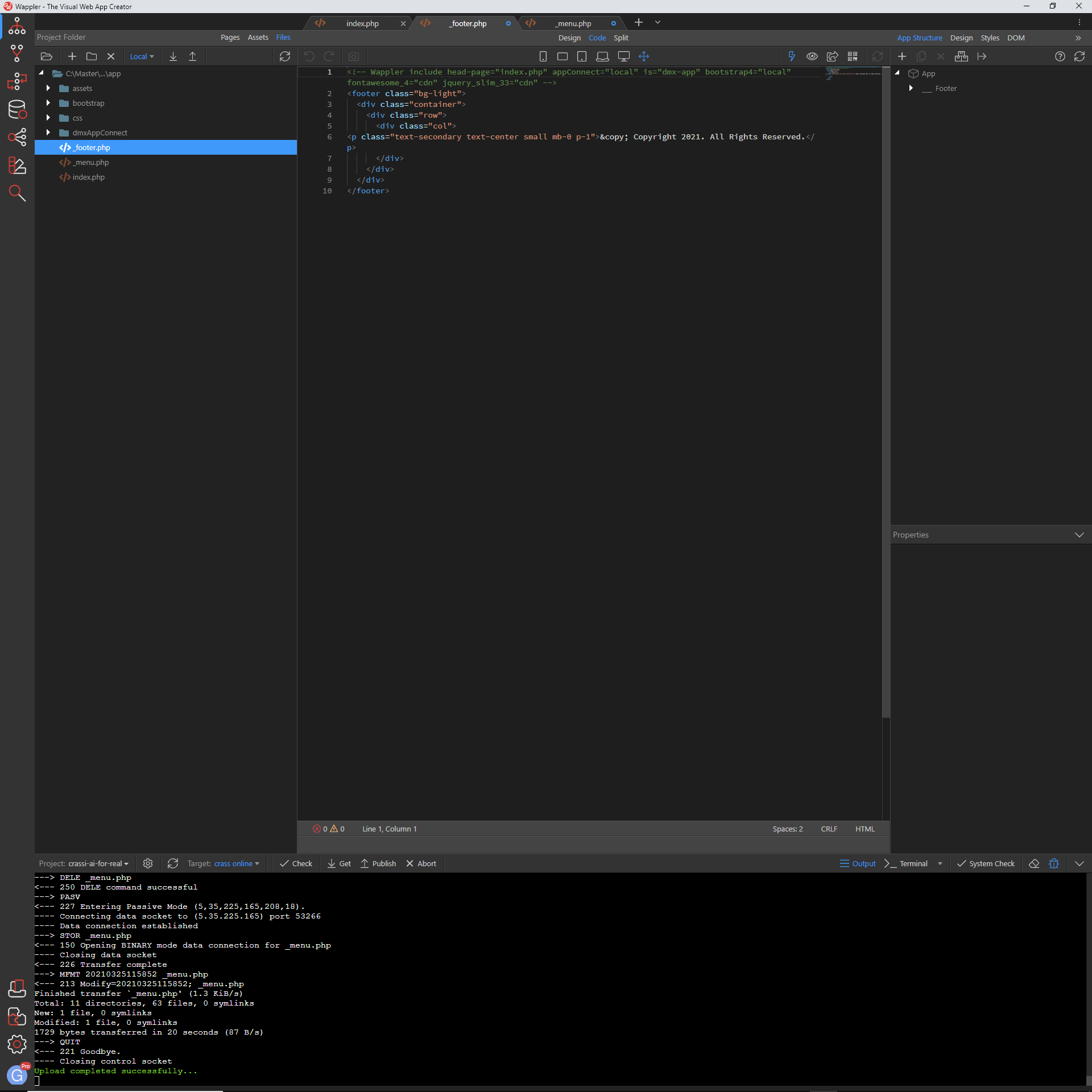1092x1092 pixels.
Task: Expand the Footer node in App Structure
Action: (911, 88)
